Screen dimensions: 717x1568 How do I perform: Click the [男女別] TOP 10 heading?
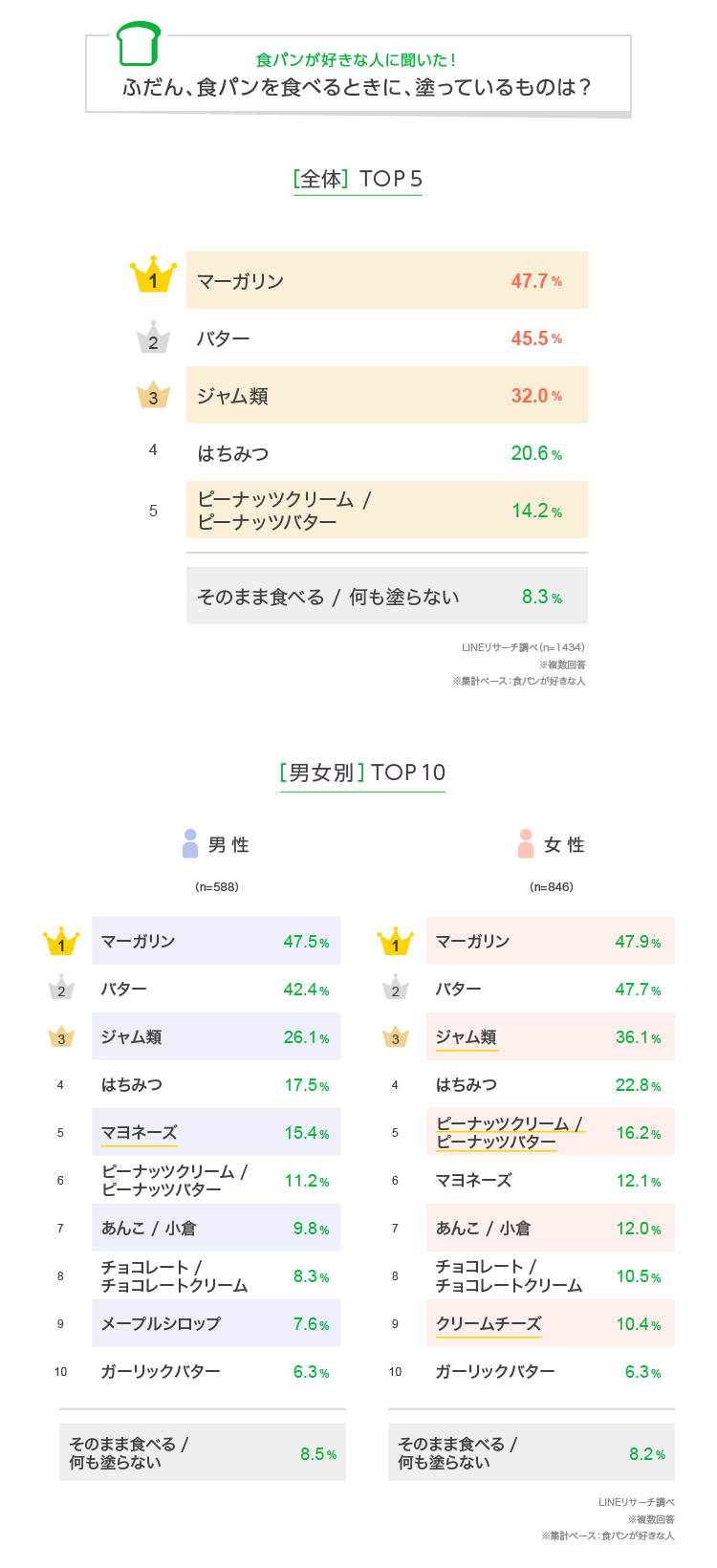pyautogui.click(x=362, y=773)
